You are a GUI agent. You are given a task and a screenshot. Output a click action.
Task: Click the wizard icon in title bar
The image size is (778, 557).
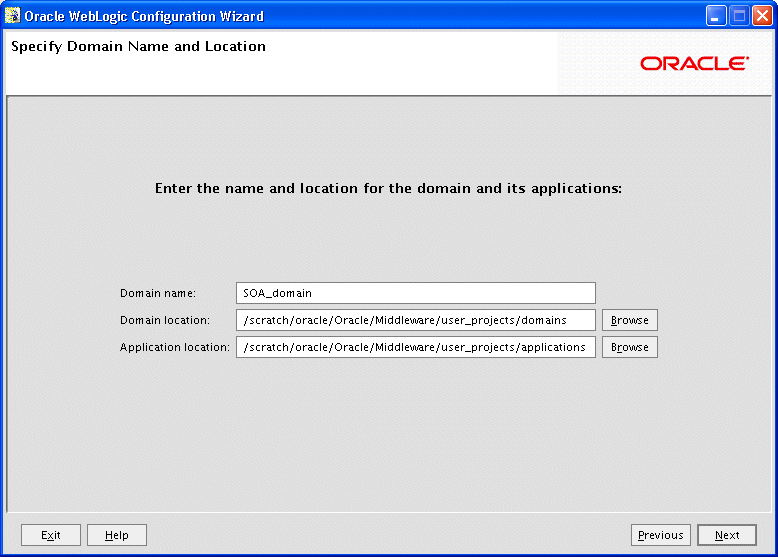(12, 15)
